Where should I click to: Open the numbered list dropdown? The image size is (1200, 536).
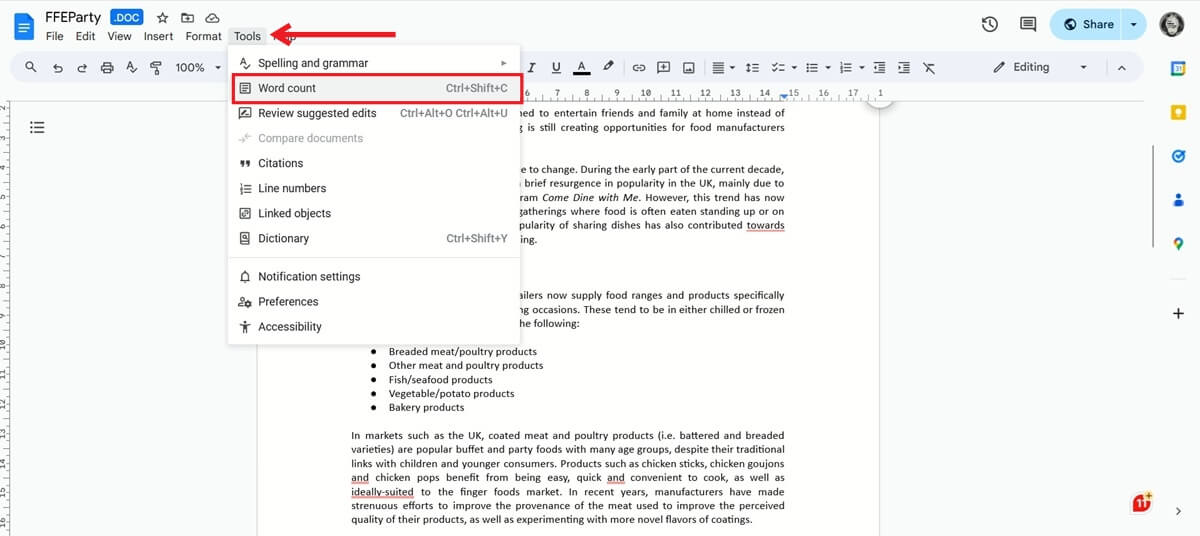click(850, 67)
